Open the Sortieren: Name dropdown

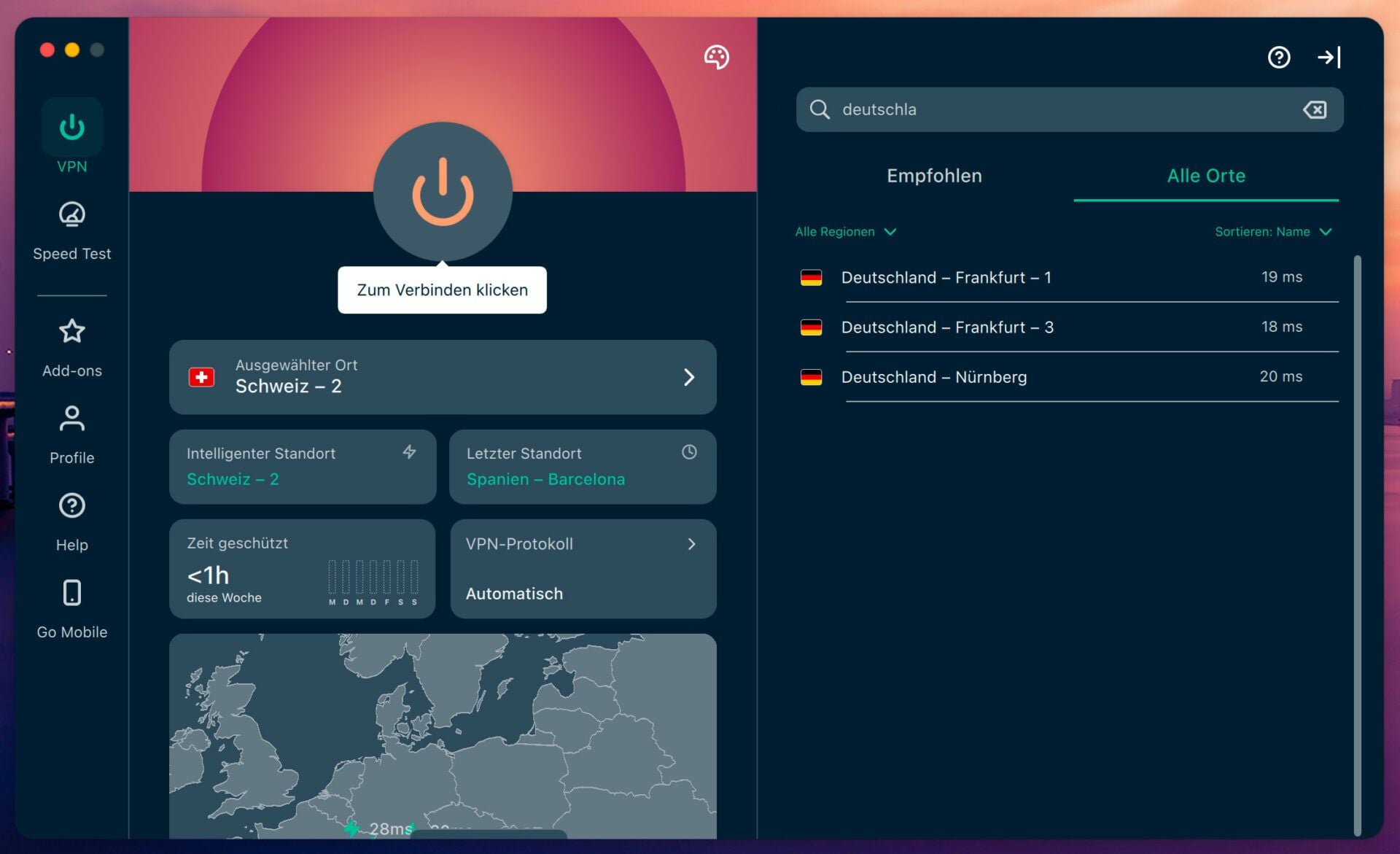[x=1272, y=231]
